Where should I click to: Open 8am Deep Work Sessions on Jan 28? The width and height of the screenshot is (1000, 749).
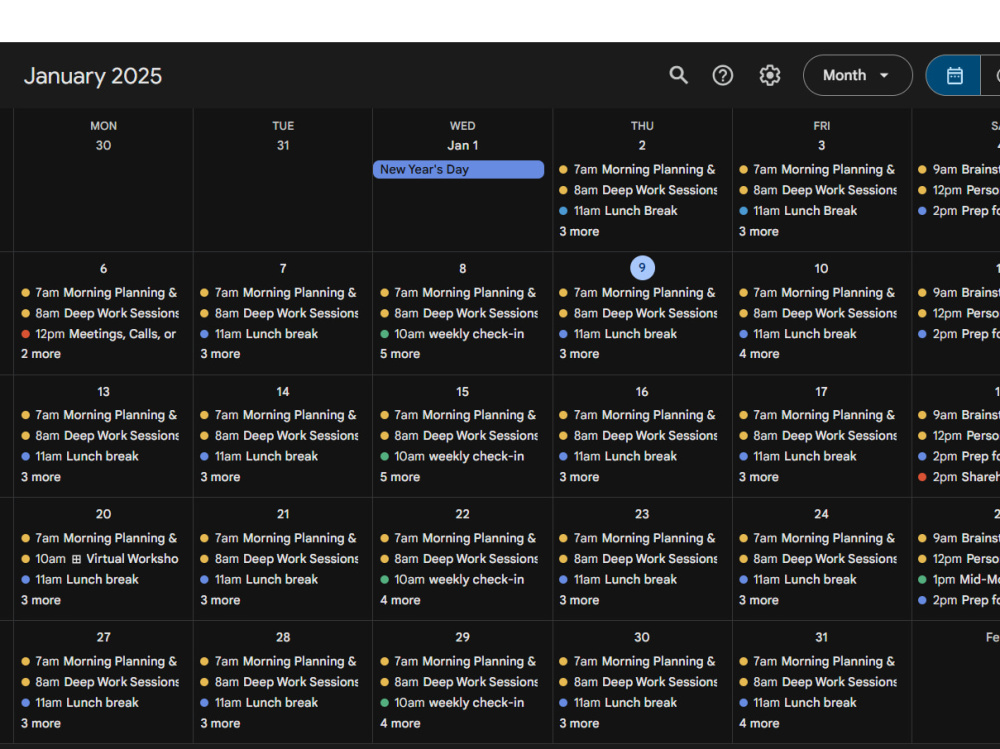(279, 682)
